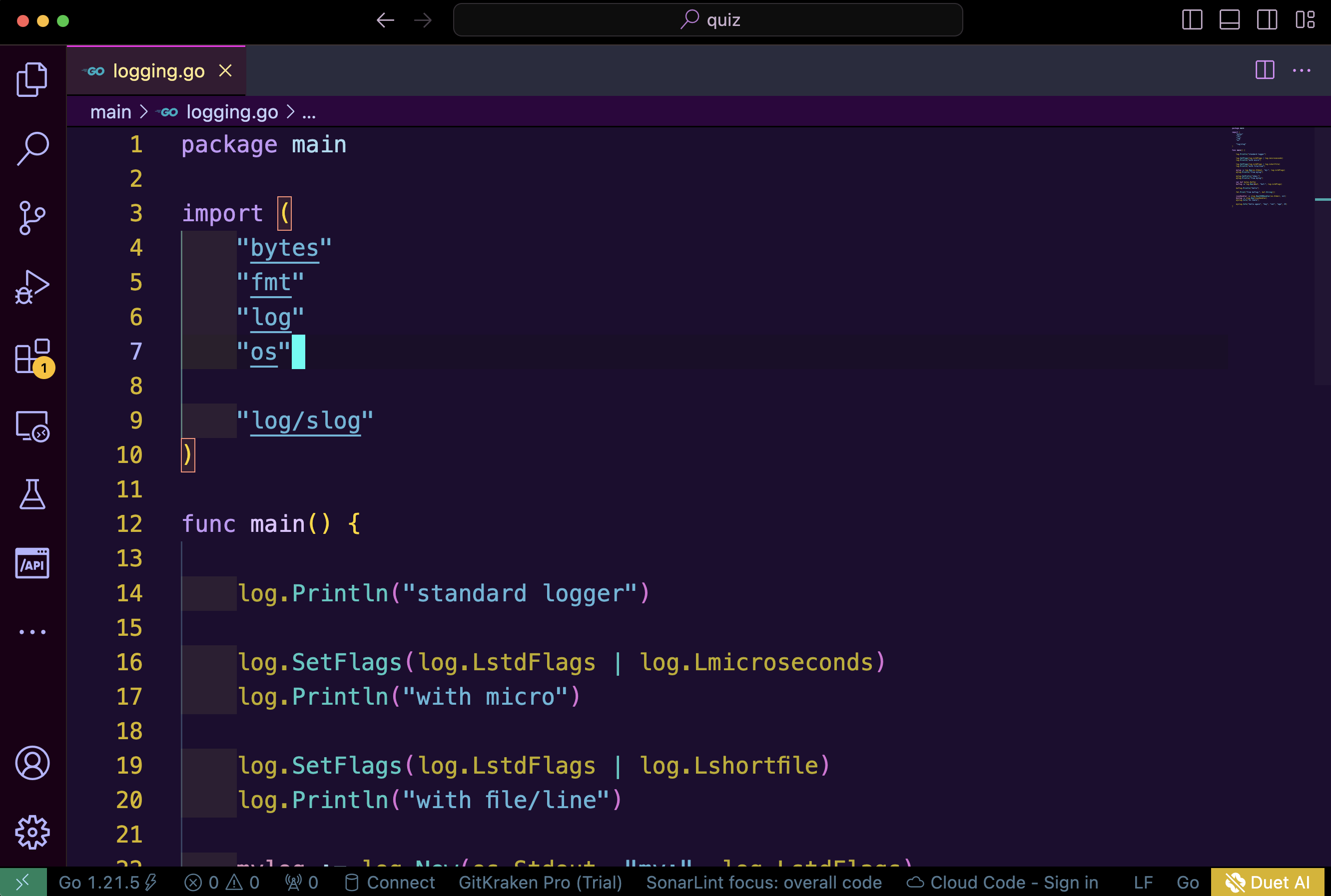Toggle the primary side bar layout button
The width and height of the screenshot is (1331, 896).
[1192, 20]
